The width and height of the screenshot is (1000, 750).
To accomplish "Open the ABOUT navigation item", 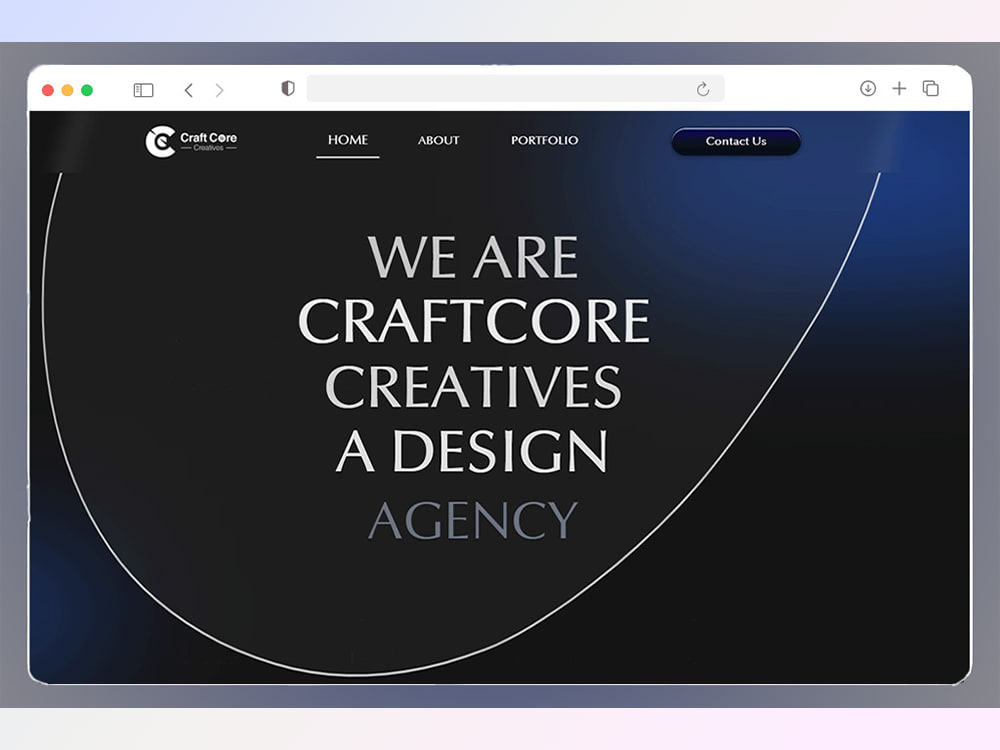I will [438, 140].
